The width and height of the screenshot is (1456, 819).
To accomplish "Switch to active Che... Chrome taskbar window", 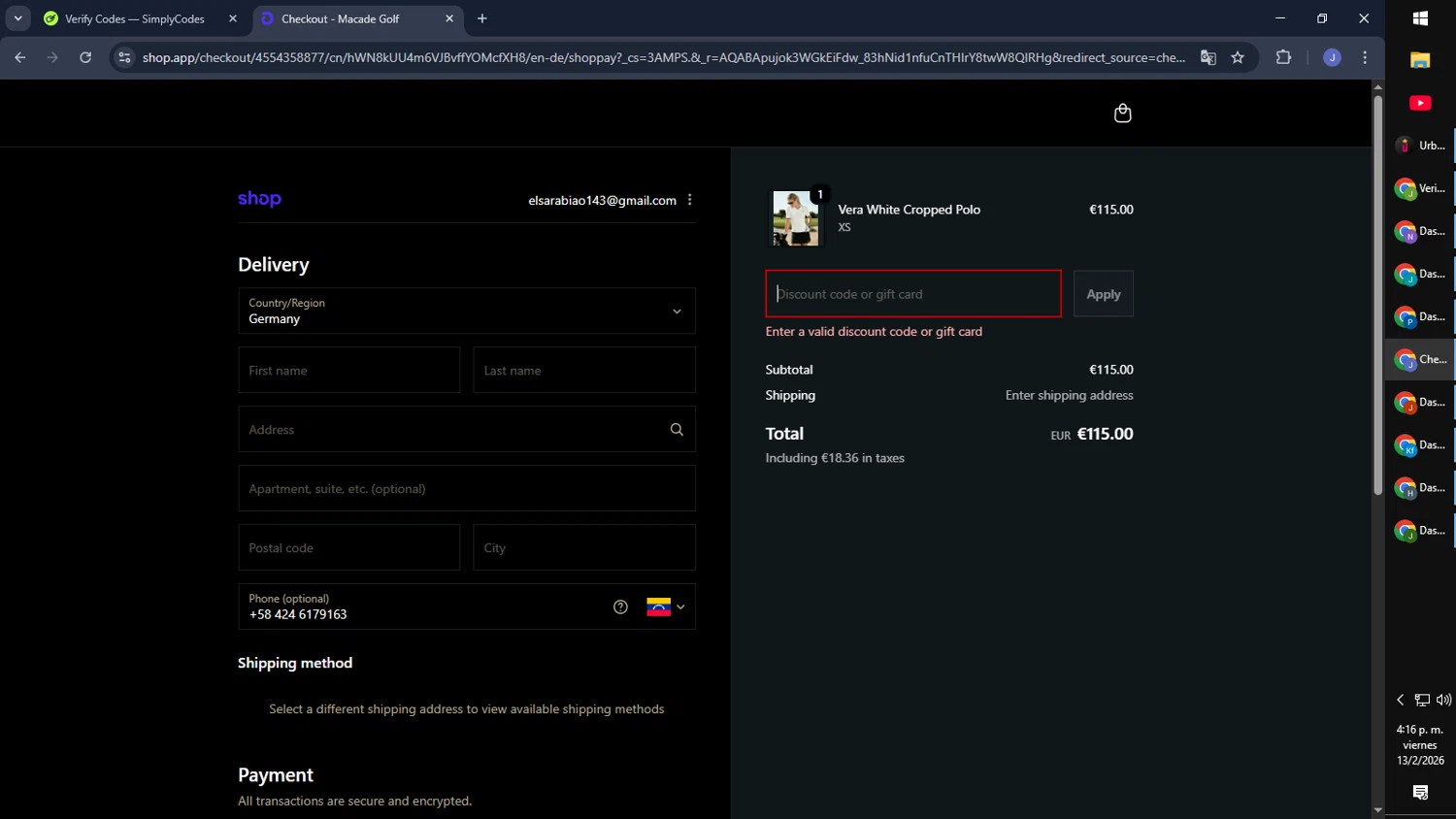I will (1420, 359).
